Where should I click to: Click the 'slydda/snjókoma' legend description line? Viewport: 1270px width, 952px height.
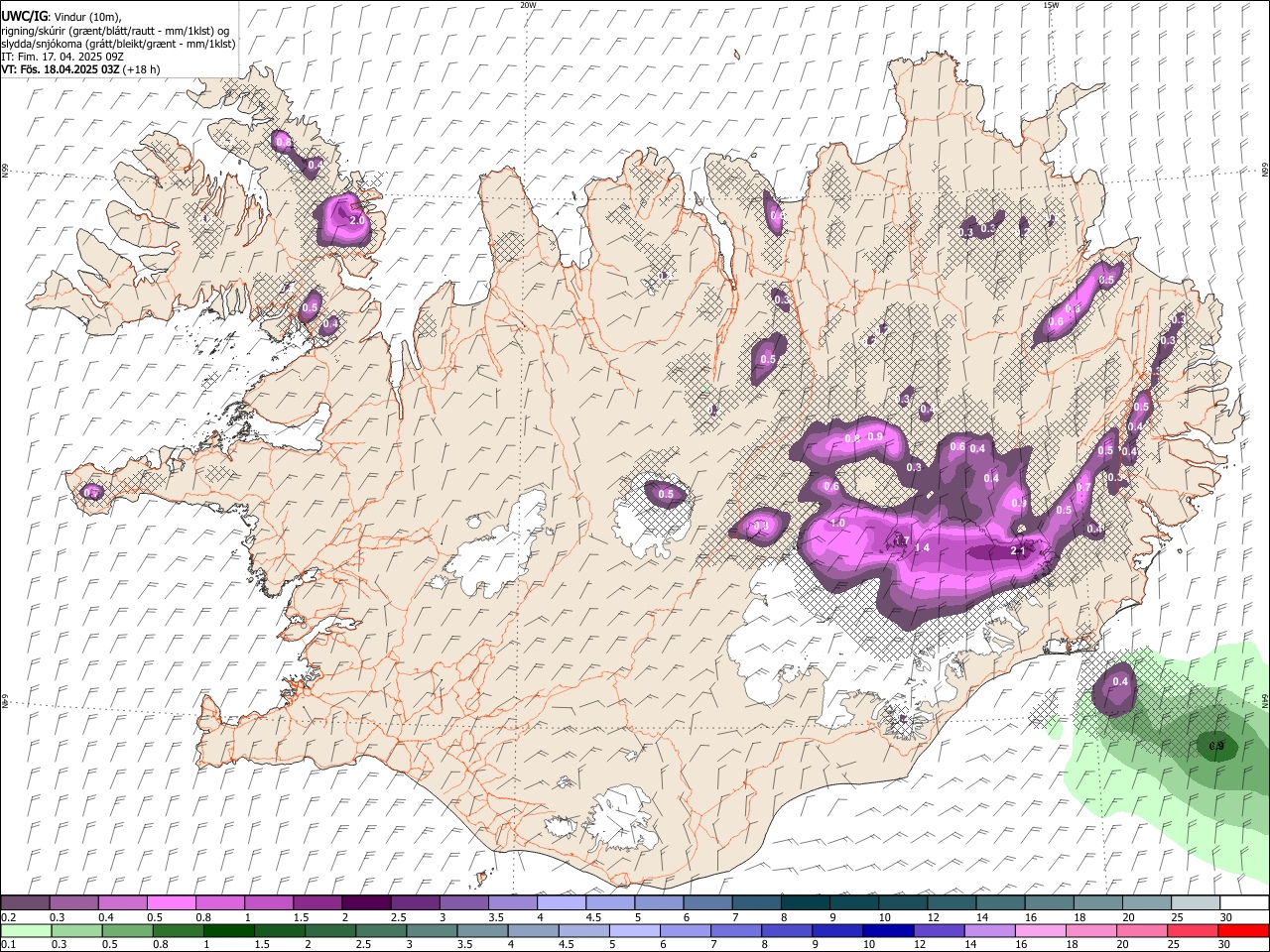pyautogui.click(x=118, y=44)
